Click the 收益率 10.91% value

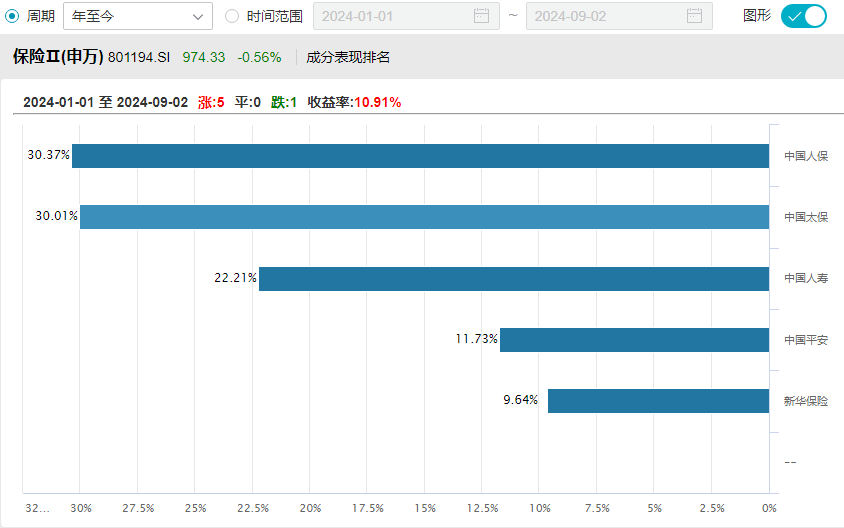377,102
